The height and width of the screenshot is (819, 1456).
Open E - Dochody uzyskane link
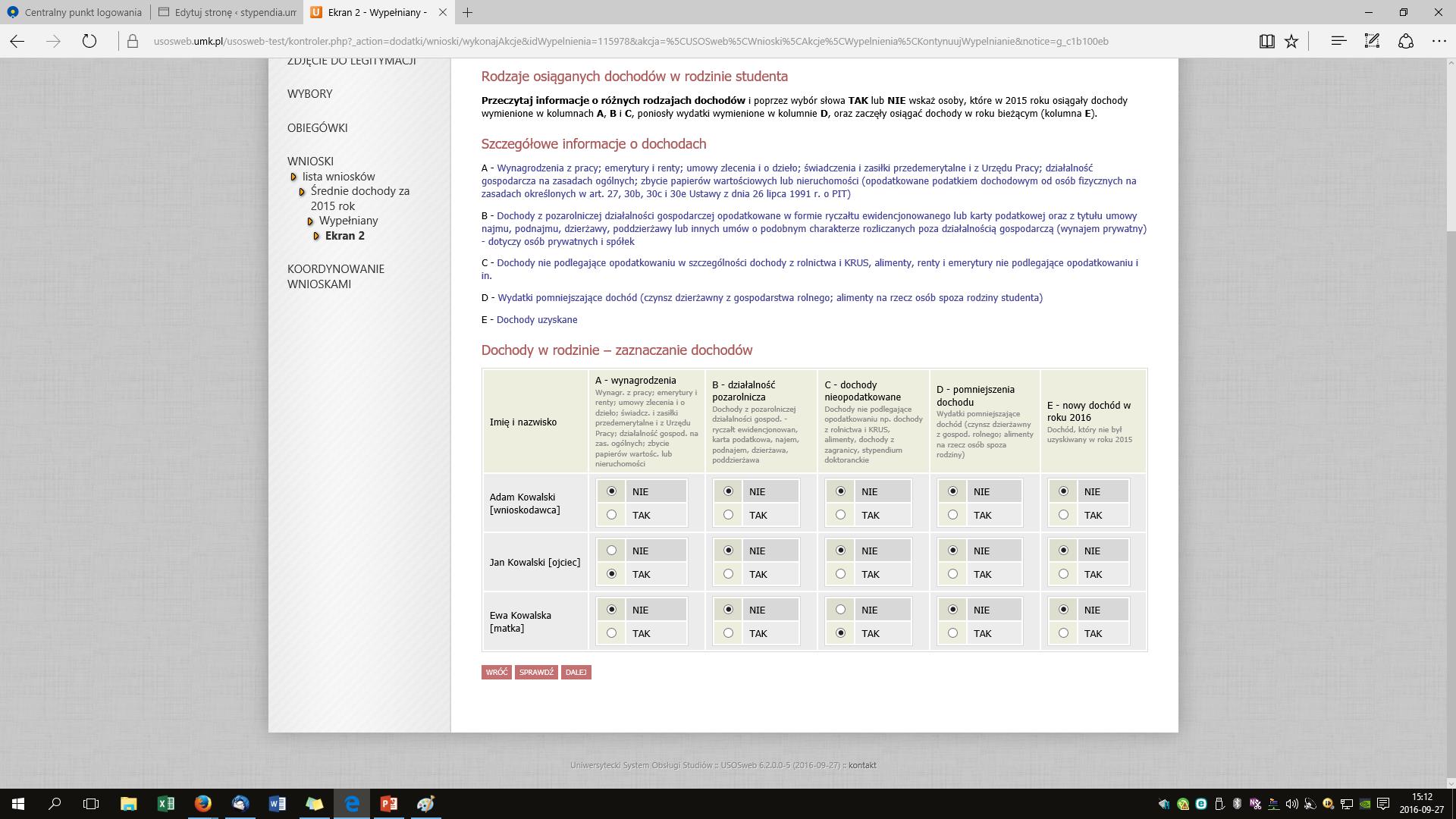pos(537,320)
